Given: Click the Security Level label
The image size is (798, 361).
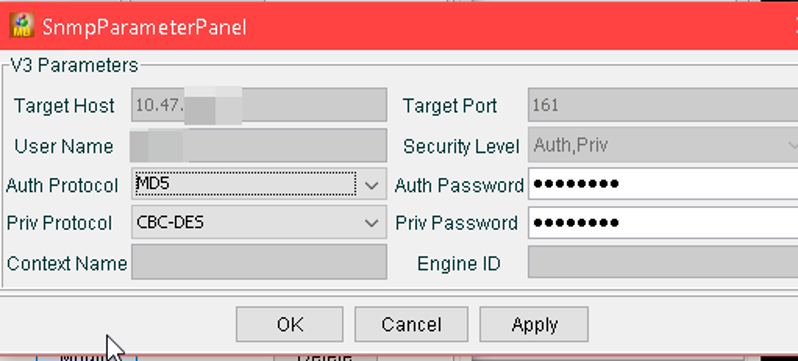Looking at the screenshot, I should [461, 147].
